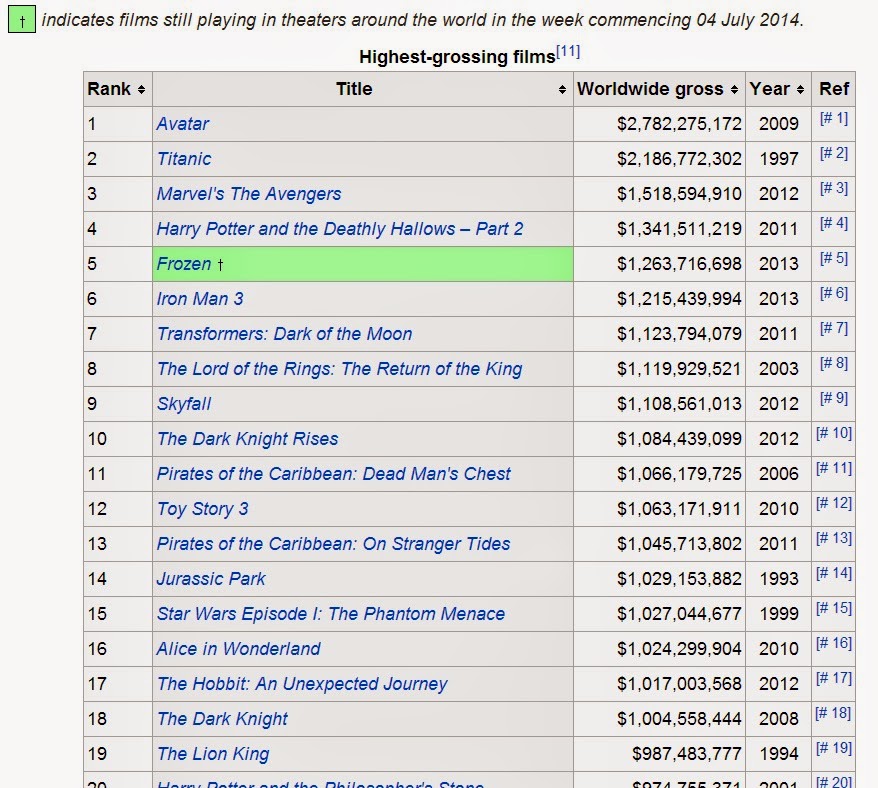Select Skyfall gross $1,108,561,013
Image resolution: width=878 pixels, height=788 pixels.
pyautogui.click(x=679, y=404)
